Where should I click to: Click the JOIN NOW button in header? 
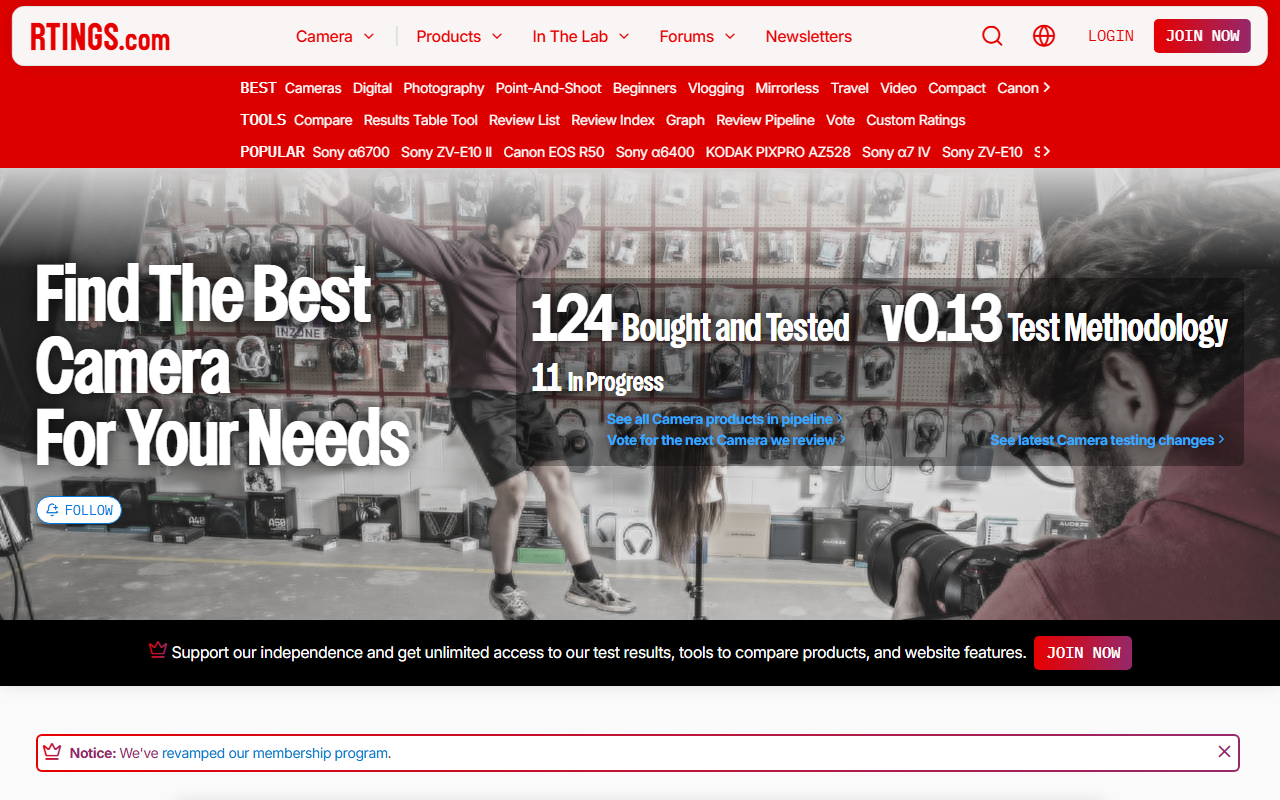pyautogui.click(x=1202, y=36)
